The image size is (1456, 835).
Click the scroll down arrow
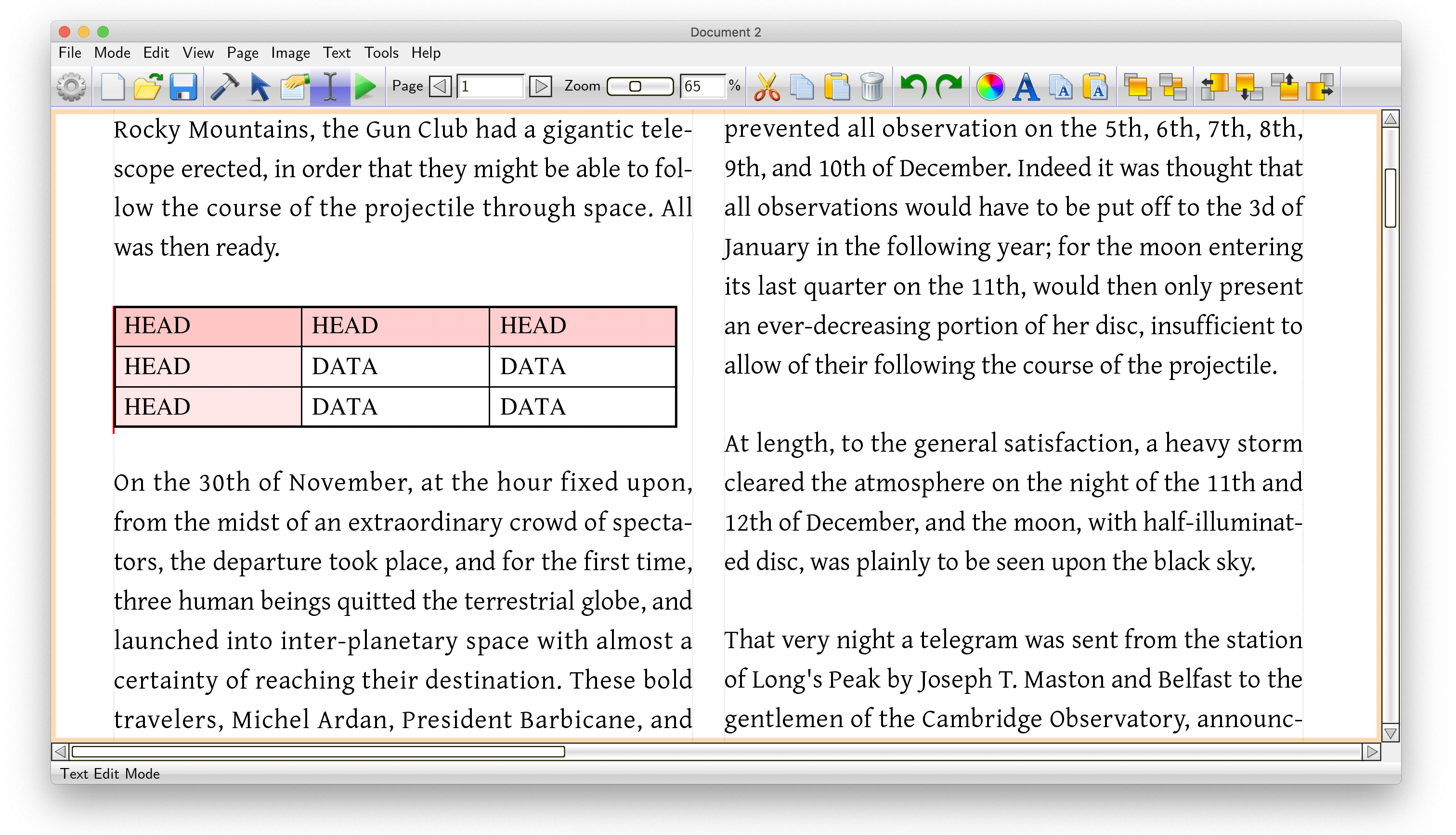click(x=1391, y=733)
